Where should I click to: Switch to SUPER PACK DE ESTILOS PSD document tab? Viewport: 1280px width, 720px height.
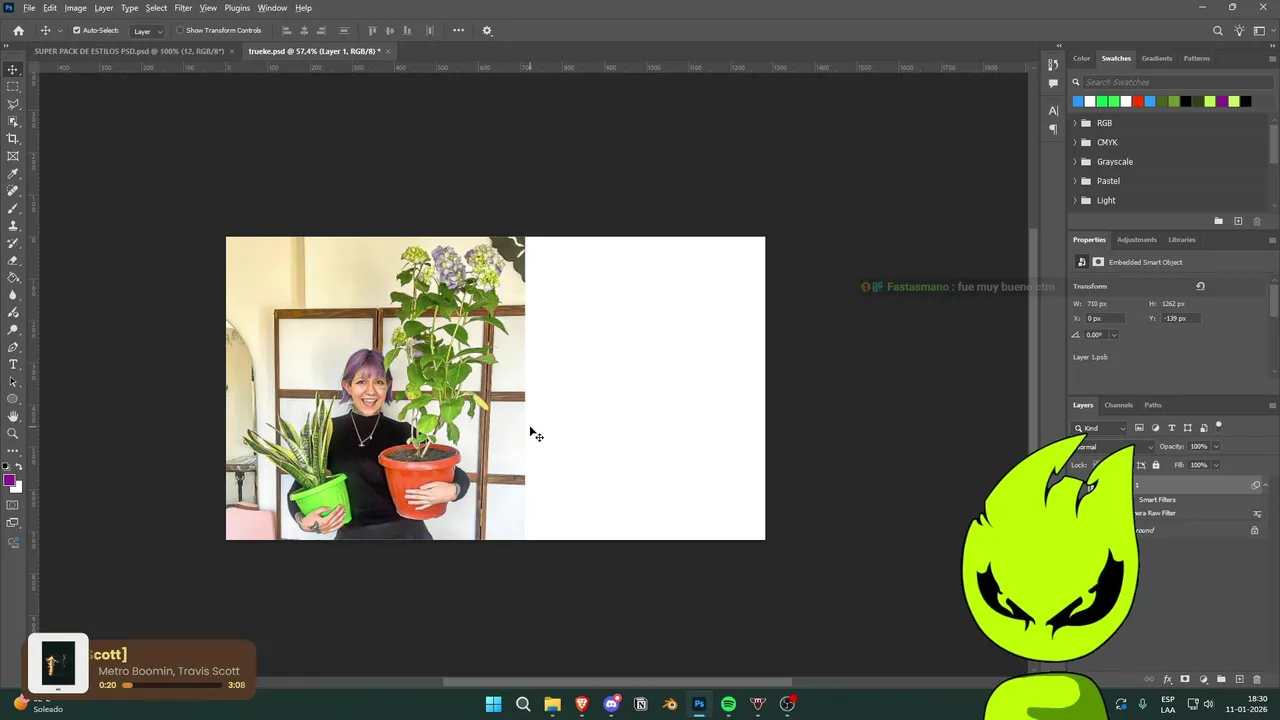[130, 51]
